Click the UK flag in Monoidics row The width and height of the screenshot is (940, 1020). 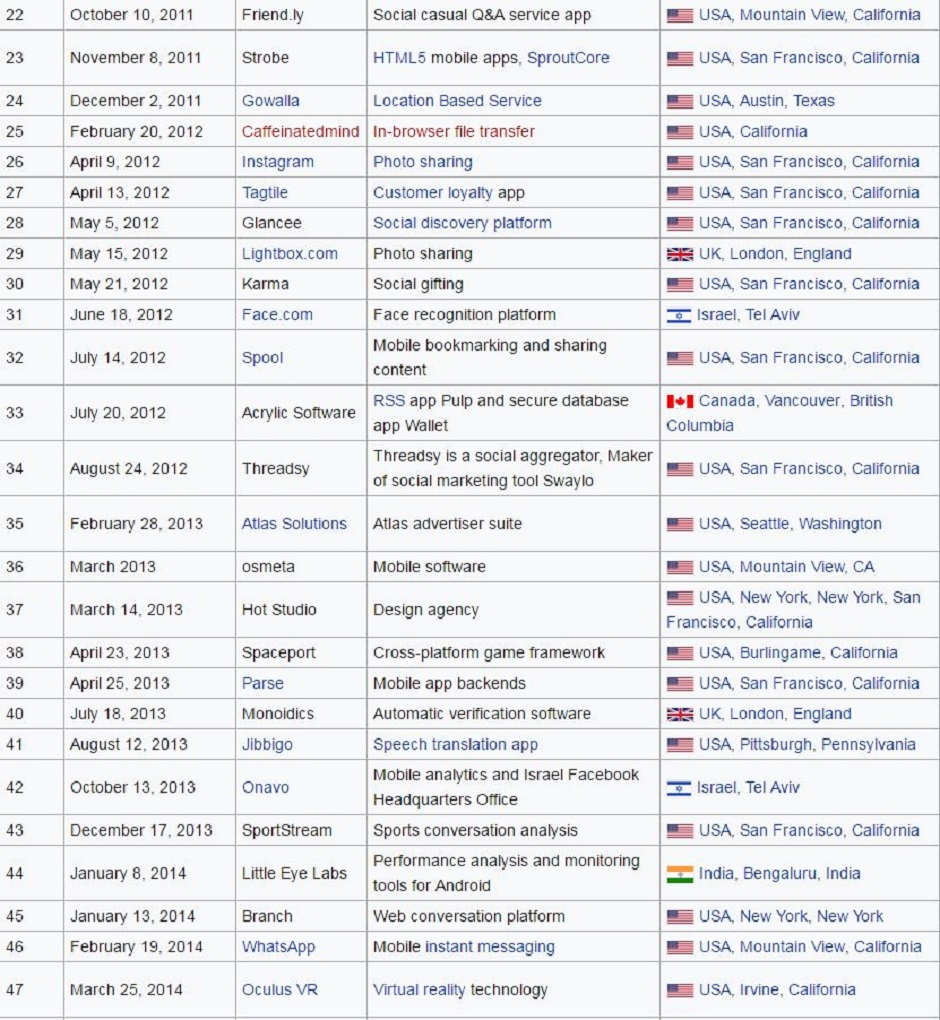680,714
